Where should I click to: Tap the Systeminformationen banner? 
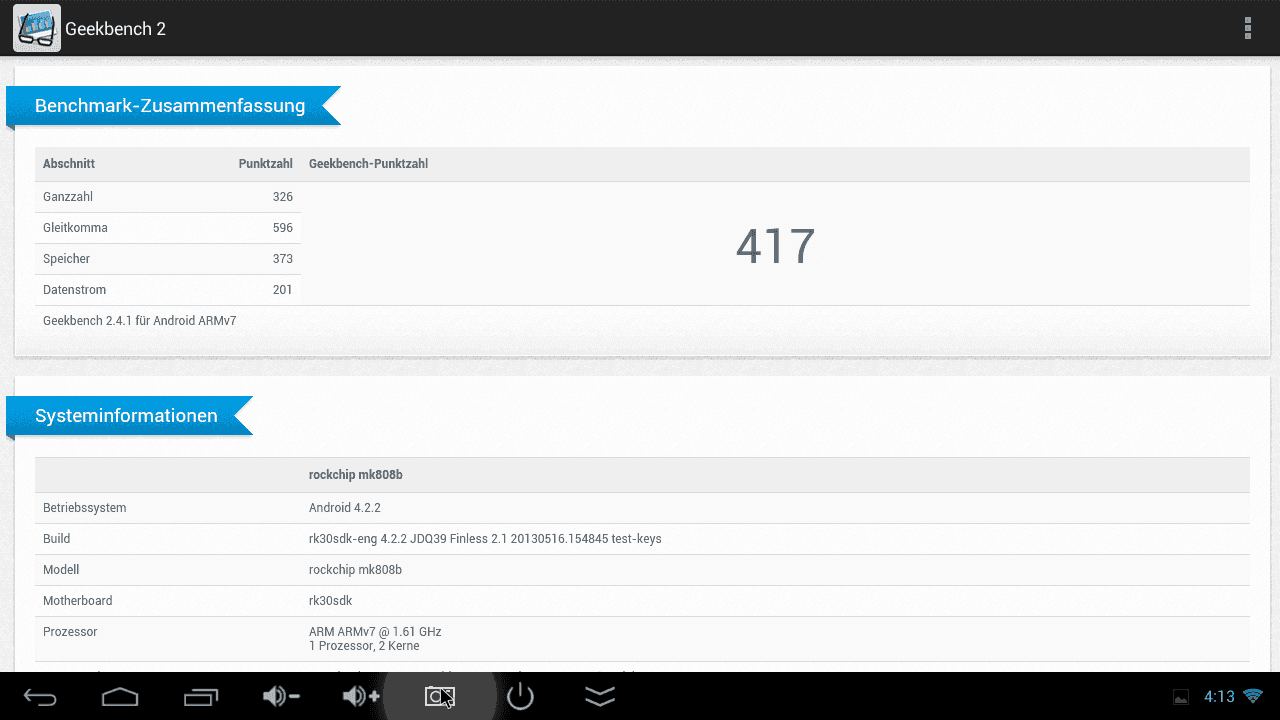[129, 416]
